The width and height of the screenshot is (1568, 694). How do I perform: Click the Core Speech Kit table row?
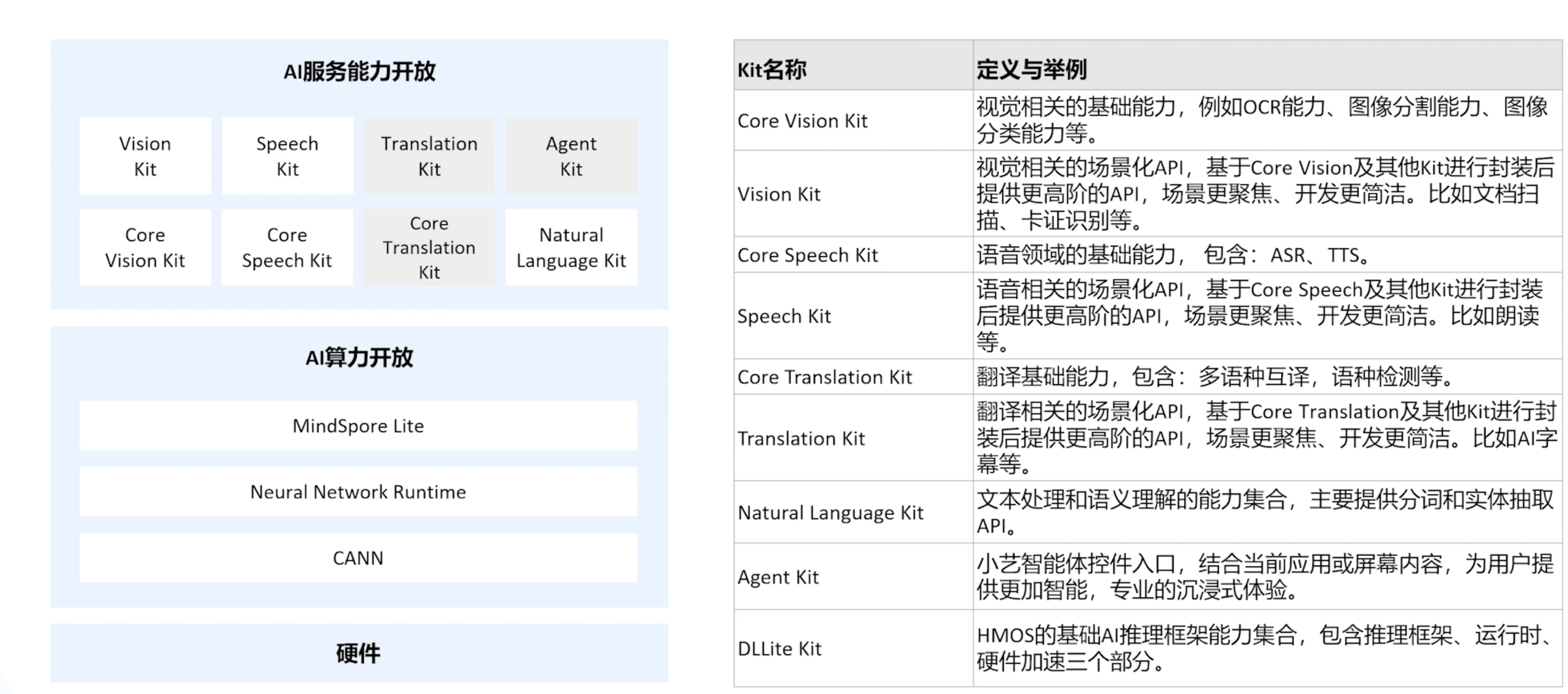(808, 255)
